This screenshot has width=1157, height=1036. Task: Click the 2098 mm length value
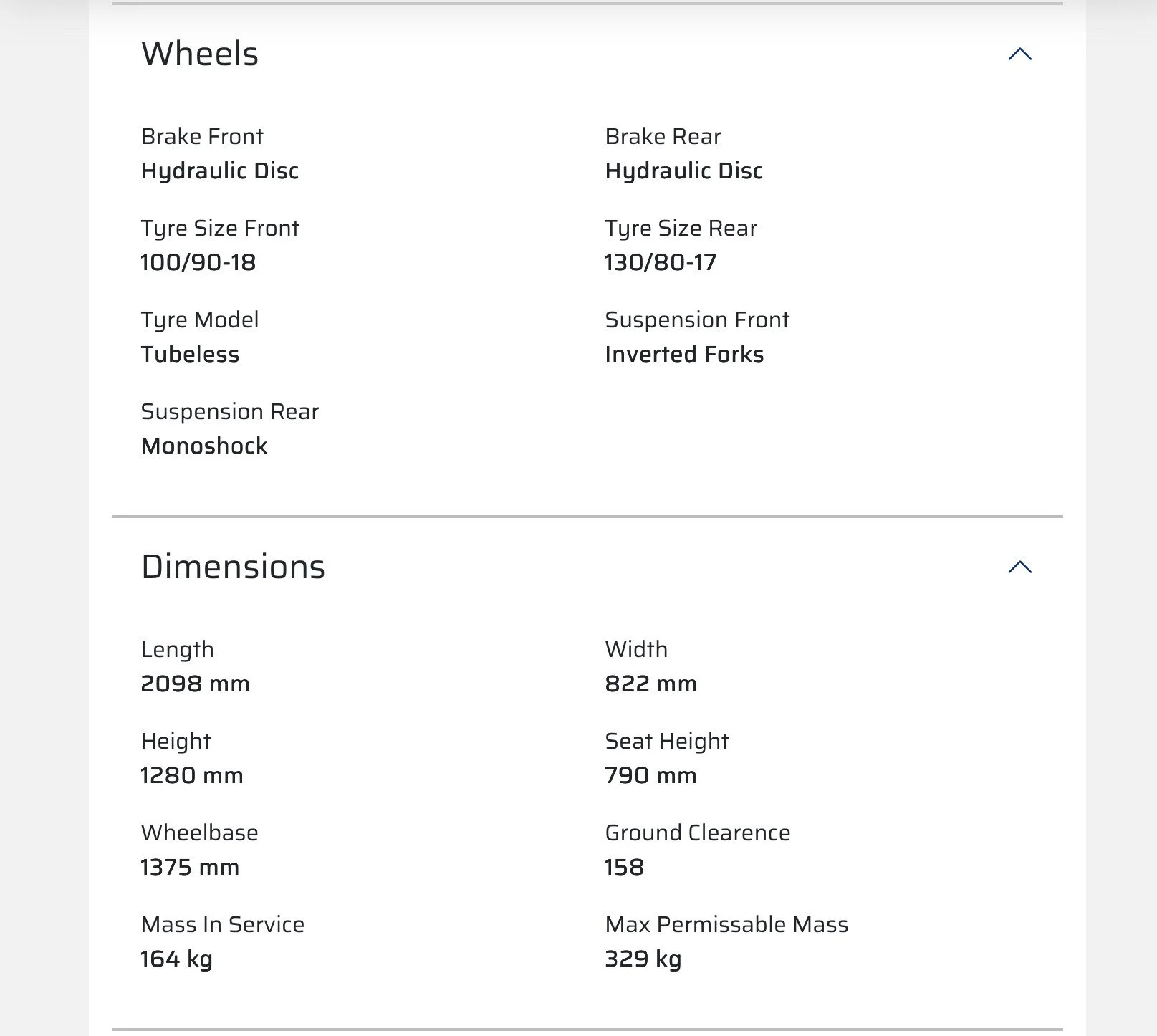195,684
